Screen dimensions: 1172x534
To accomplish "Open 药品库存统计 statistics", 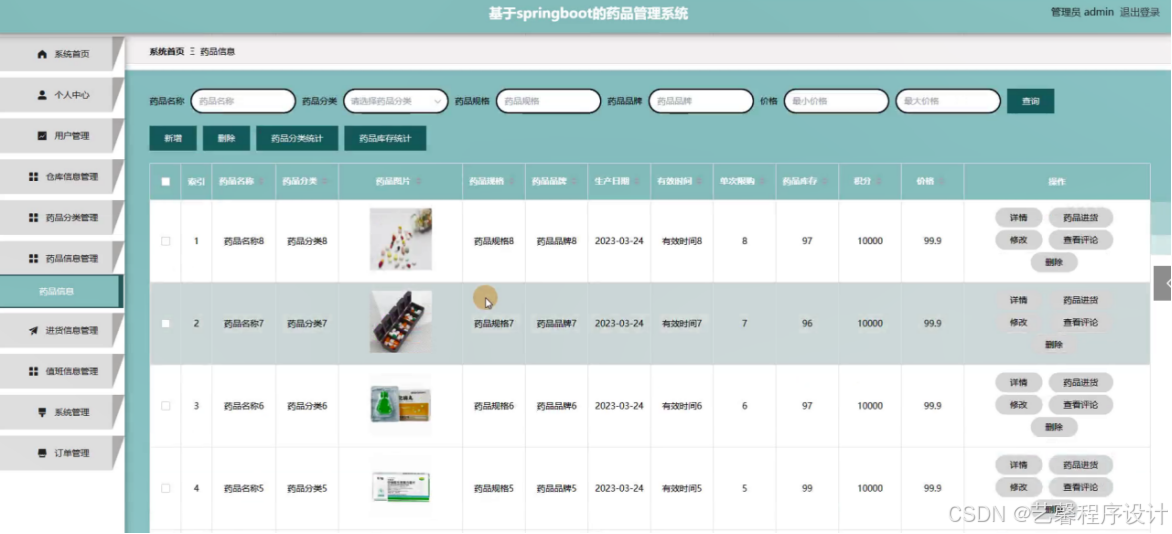I will [x=385, y=138].
